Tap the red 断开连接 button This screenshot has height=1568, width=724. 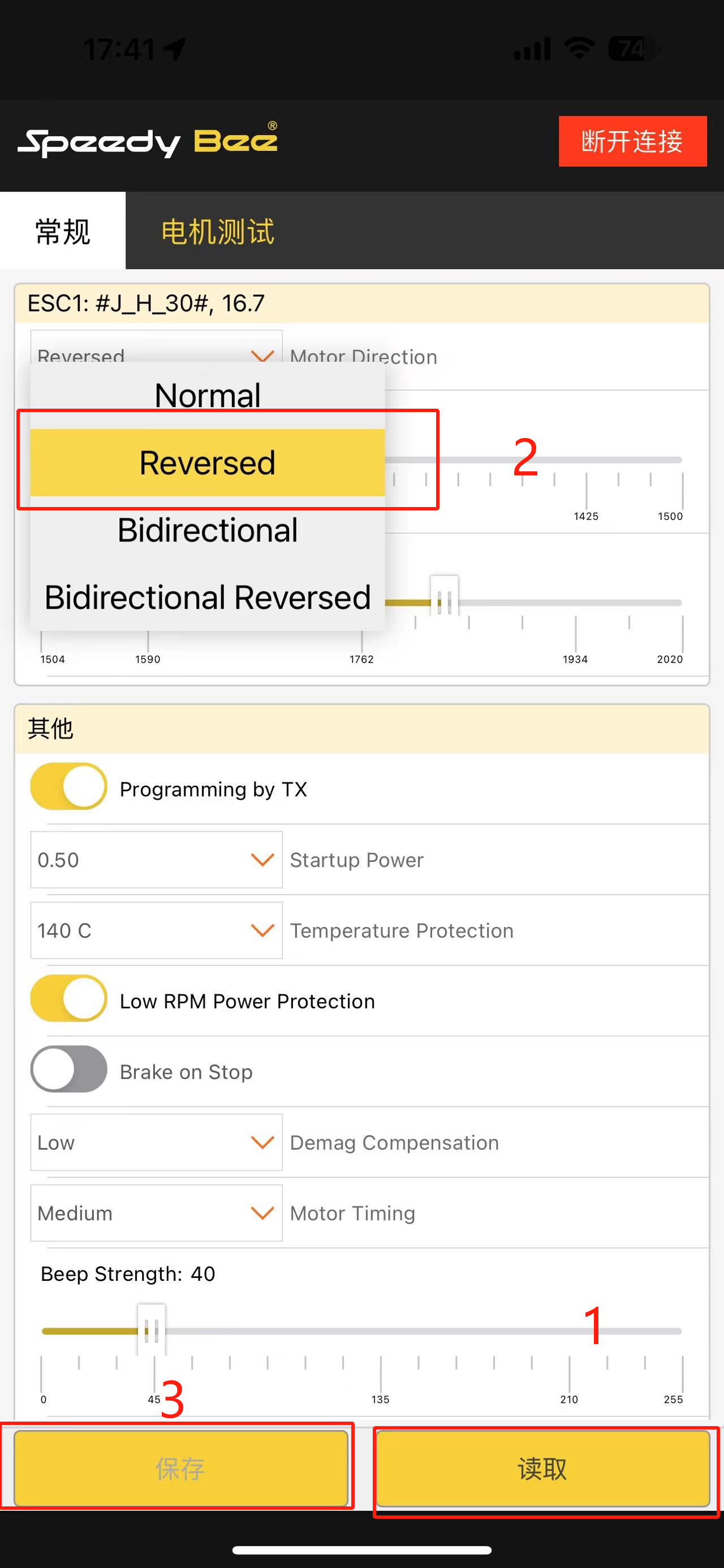pyautogui.click(x=633, y=141)
